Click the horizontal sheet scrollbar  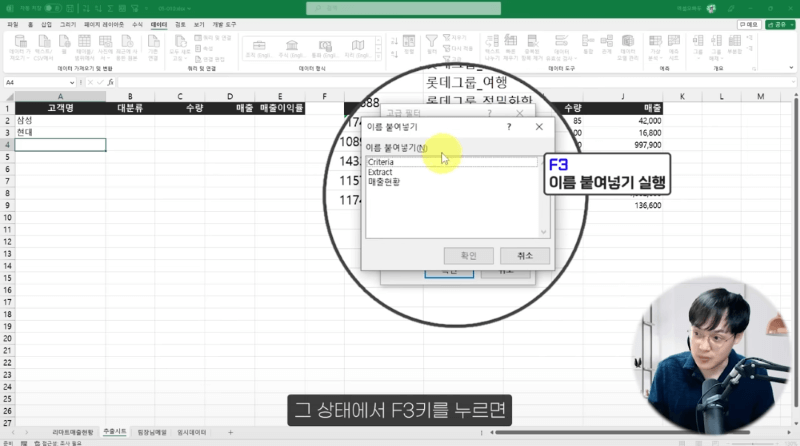point(622,432)
